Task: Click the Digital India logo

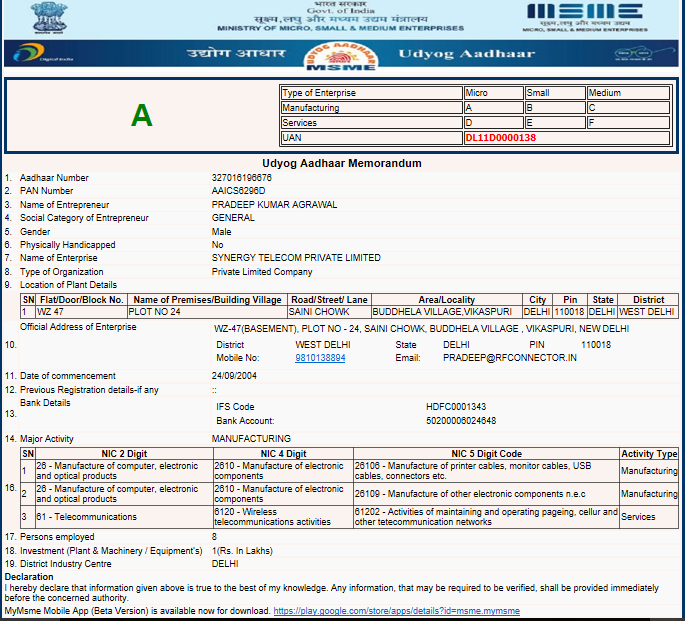Action: pyautogui.click(x=42, y=53)
